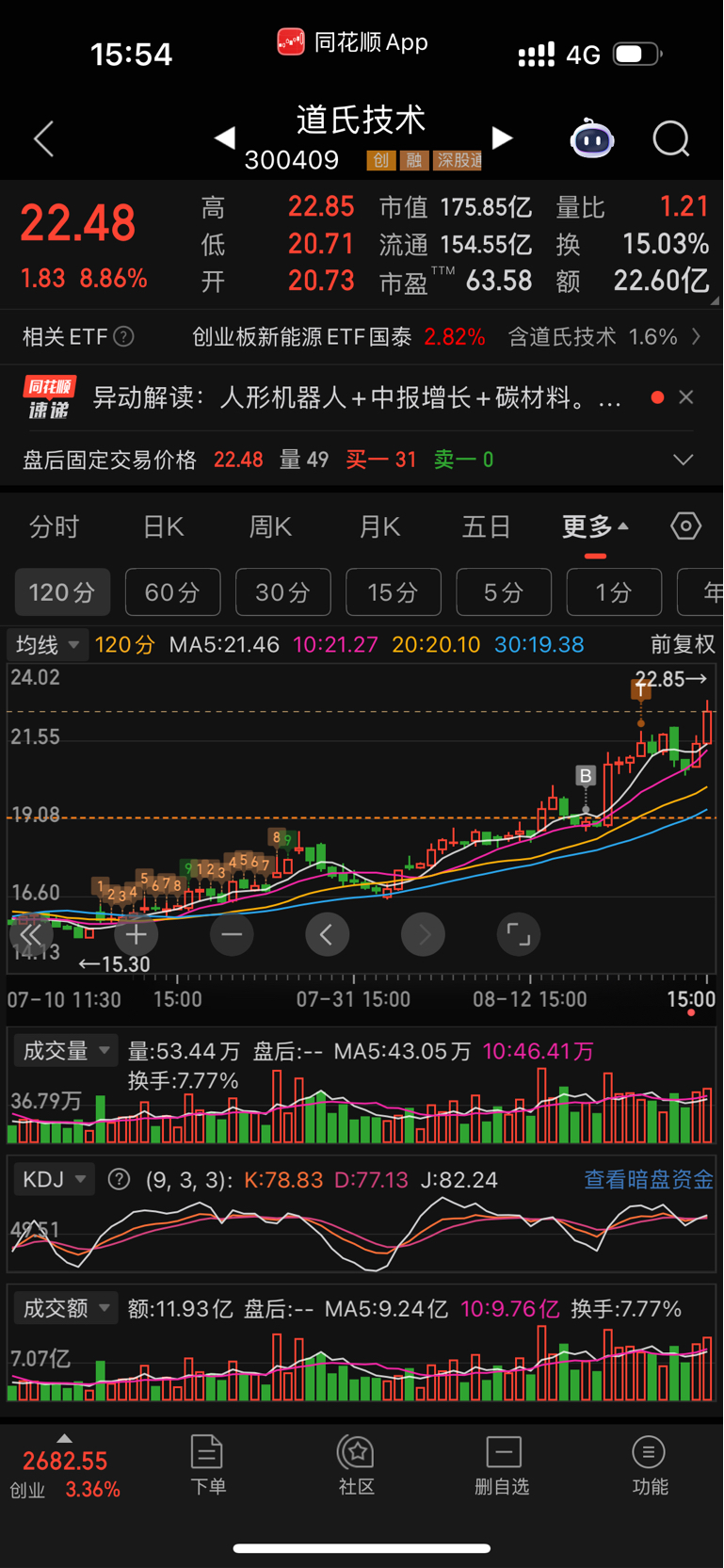Switch to 月K chart tab
The height and width of the screenshot is (1568, 724).
[x=379, y=526]
